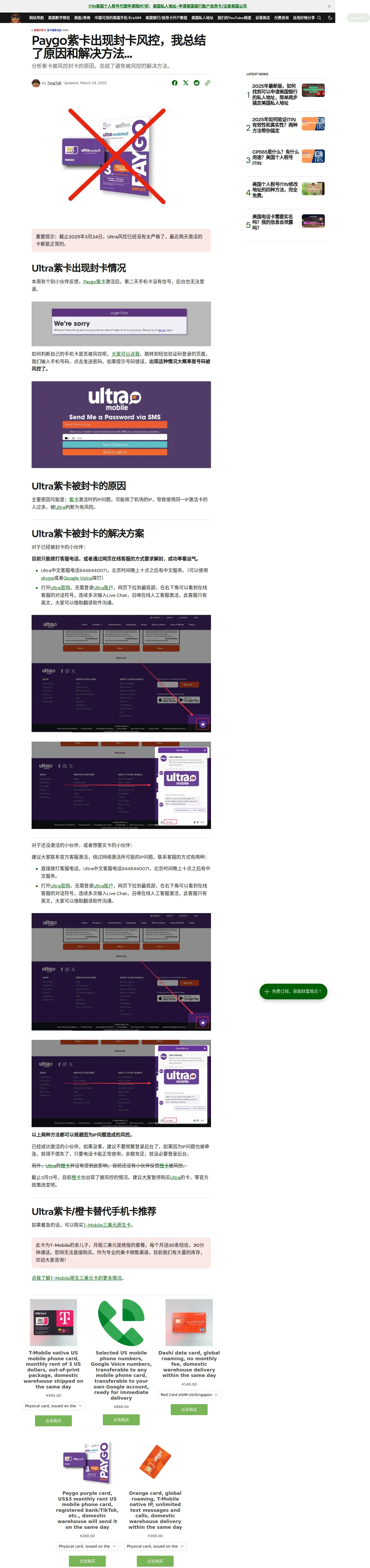Click Dashi red data card product image
This screenshot has width=370, height=1568.
point(189,1322)
